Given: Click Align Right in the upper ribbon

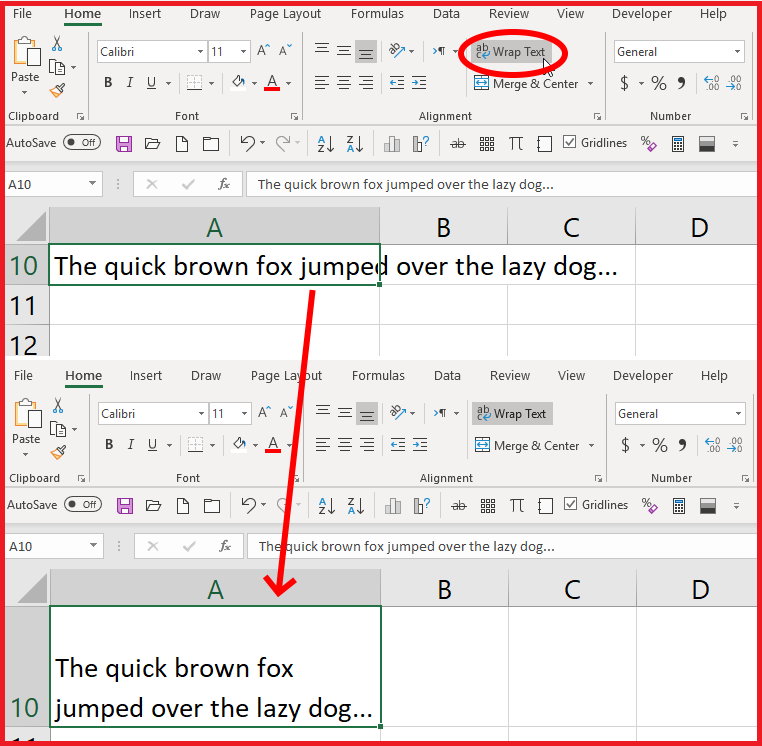Looking at the screenshot, I should (x=366, y=83).
